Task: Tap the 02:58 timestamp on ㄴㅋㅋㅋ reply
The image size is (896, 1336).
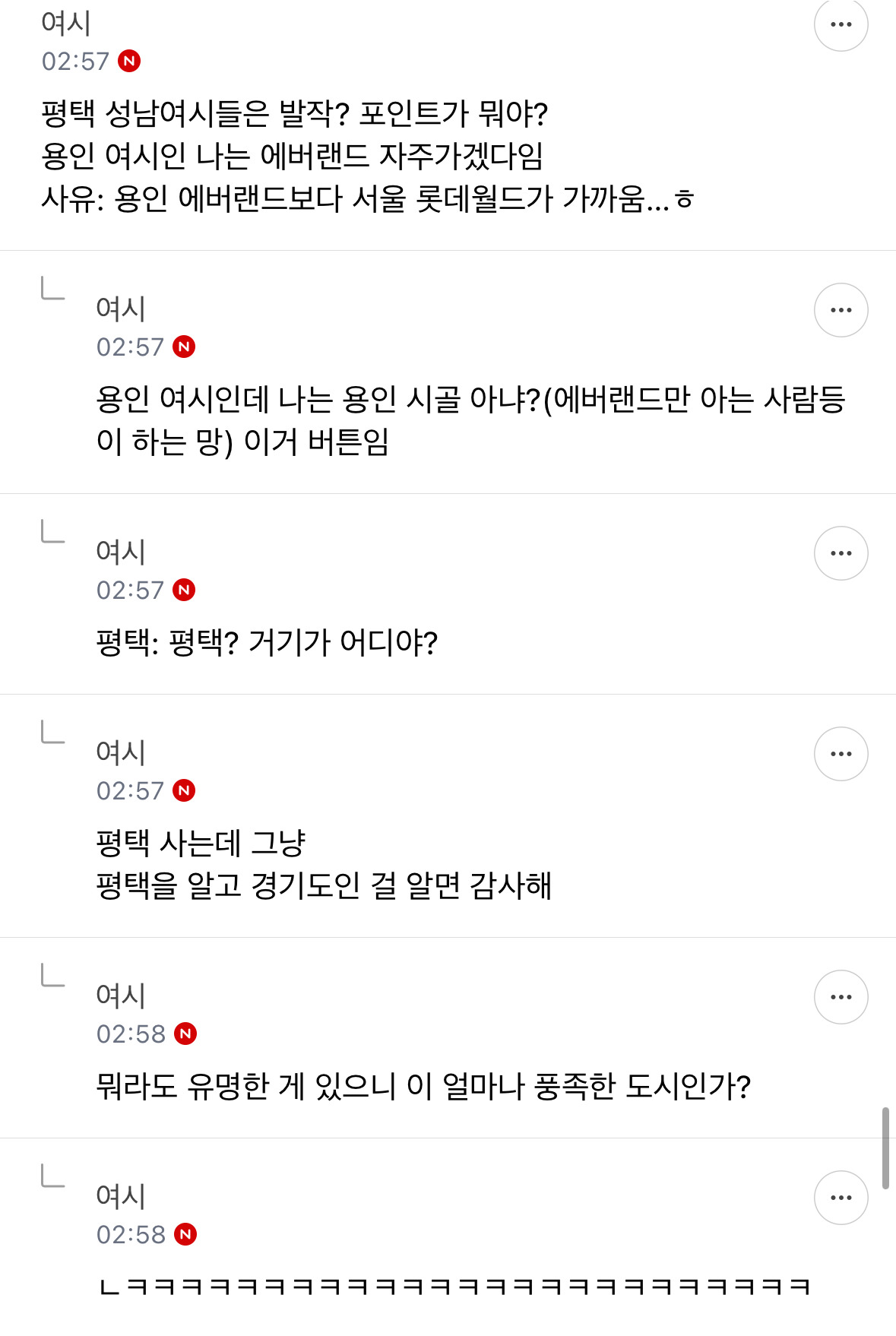Action: click(x=131, y=1234)
